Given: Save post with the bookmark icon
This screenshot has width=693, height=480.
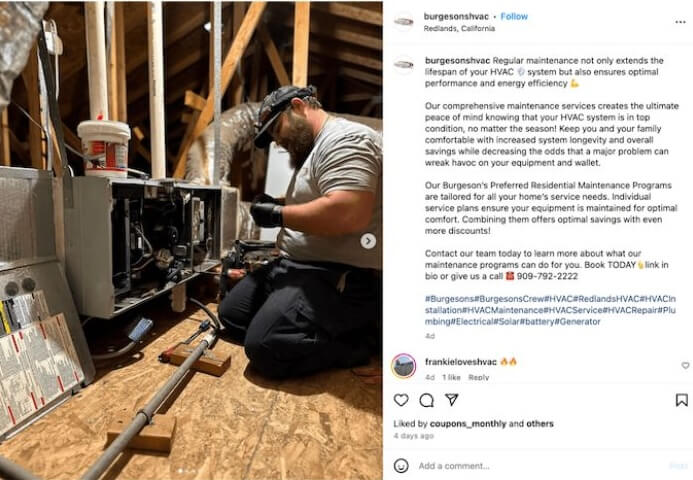Looking at the screenshot, I should (681, 400).
